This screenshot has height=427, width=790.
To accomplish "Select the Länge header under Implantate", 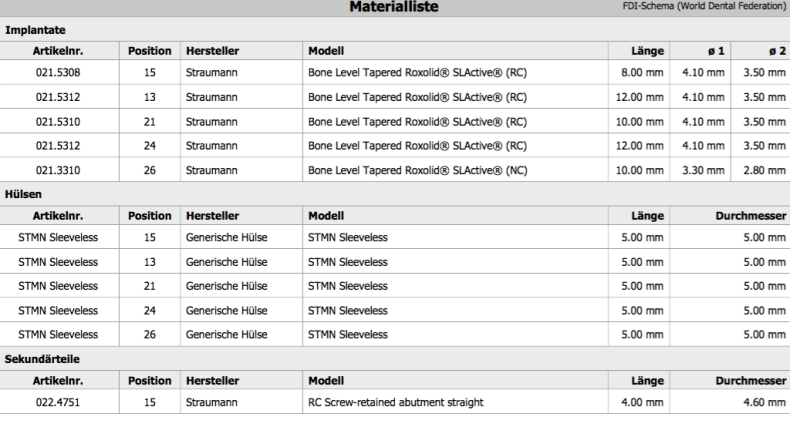I will coord(647,51).
